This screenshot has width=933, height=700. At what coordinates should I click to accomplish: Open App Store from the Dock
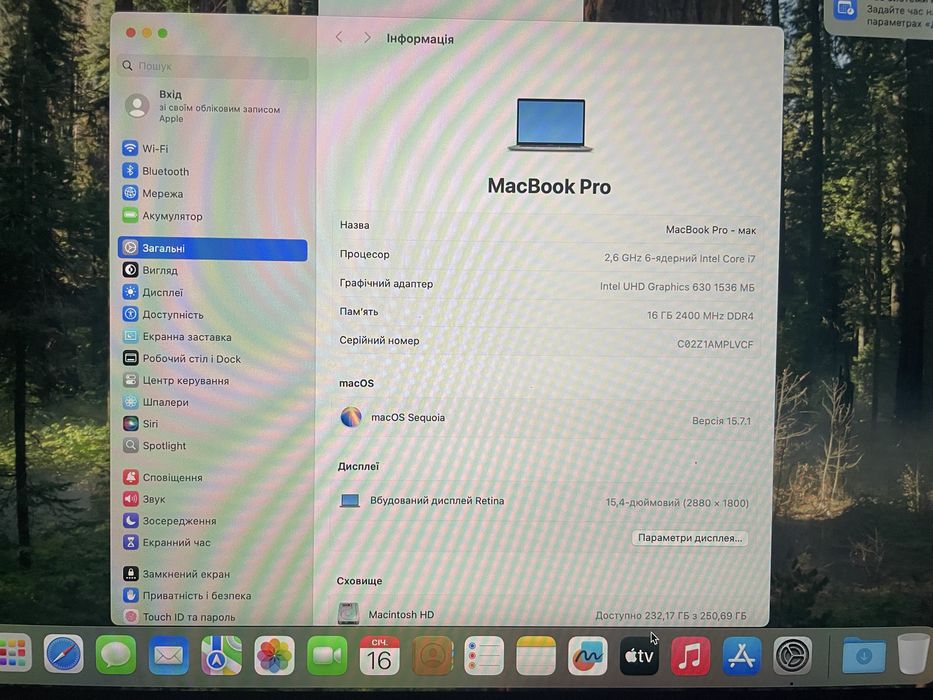coord(741,656)
